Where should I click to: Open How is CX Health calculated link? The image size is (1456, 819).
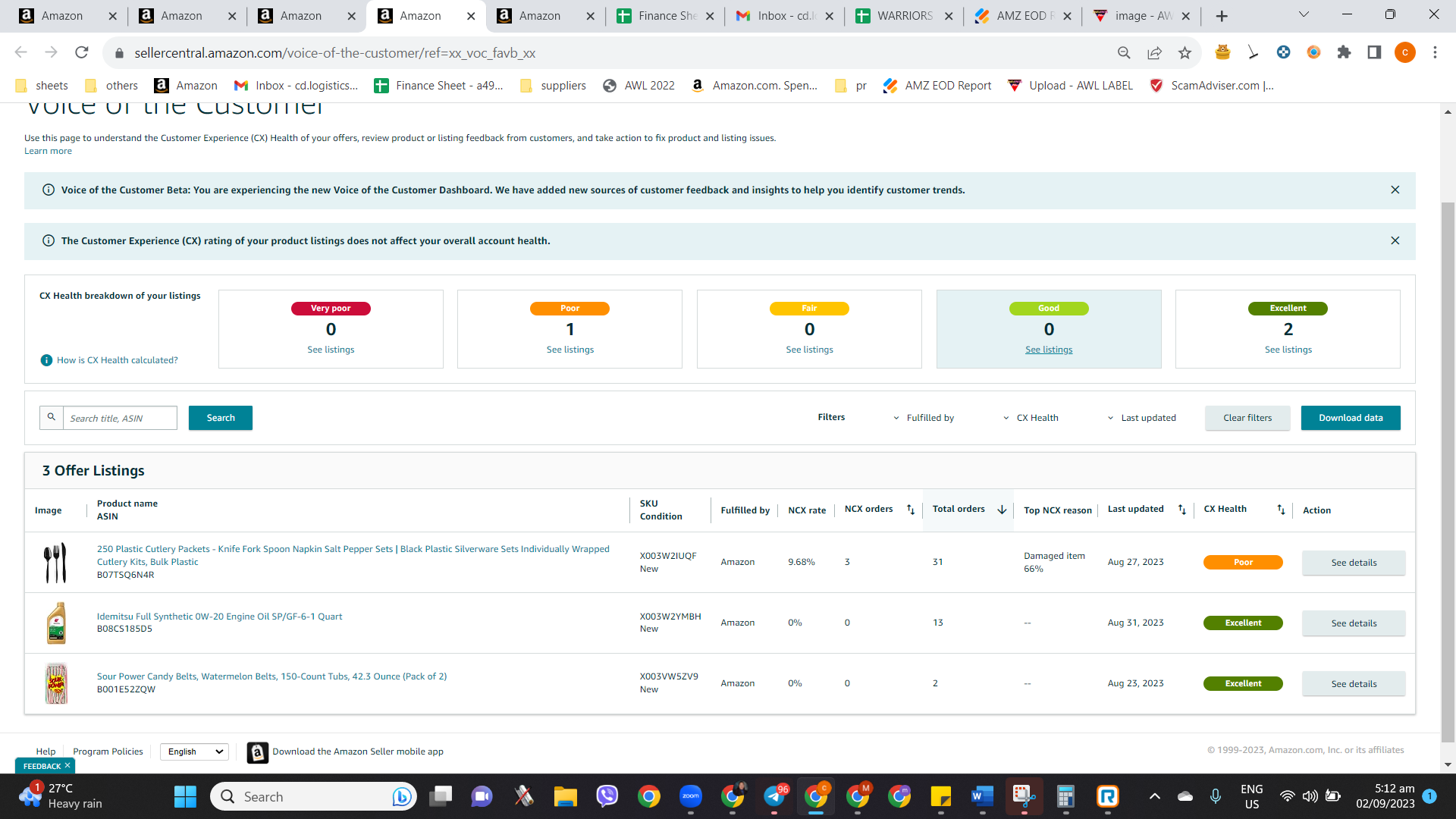click(x=118, y=360)
